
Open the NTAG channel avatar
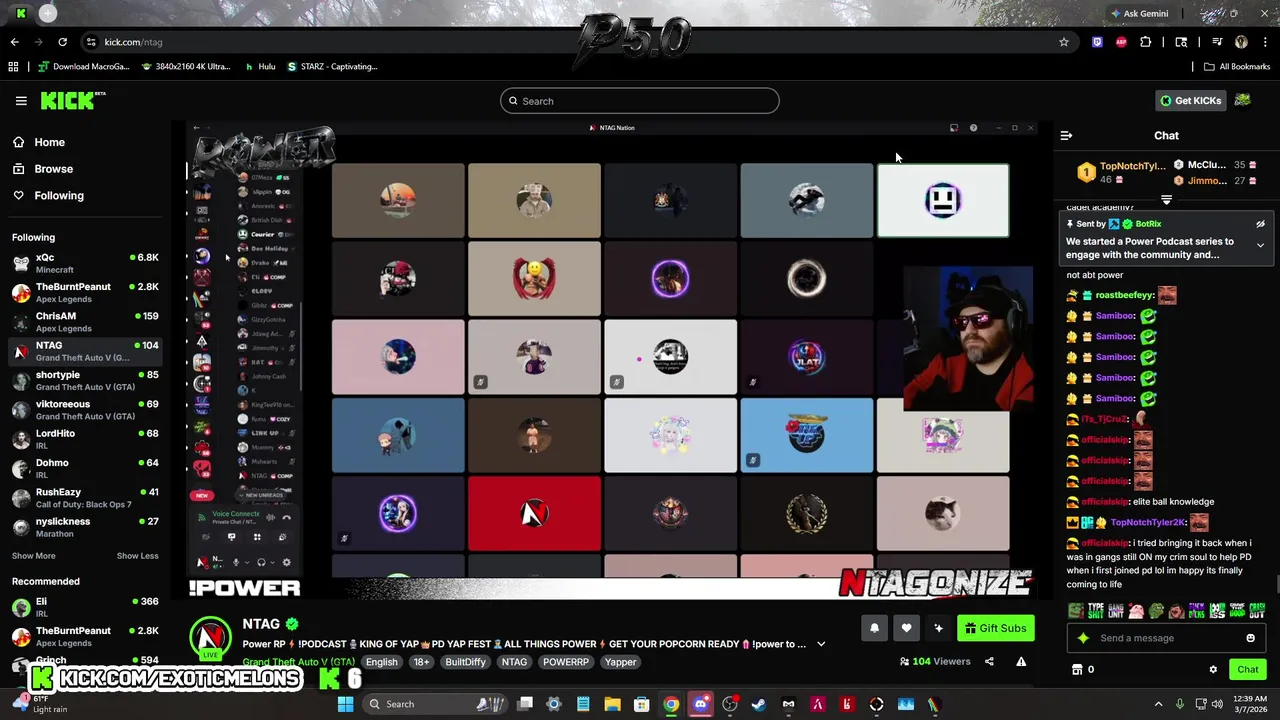(211, 636)
